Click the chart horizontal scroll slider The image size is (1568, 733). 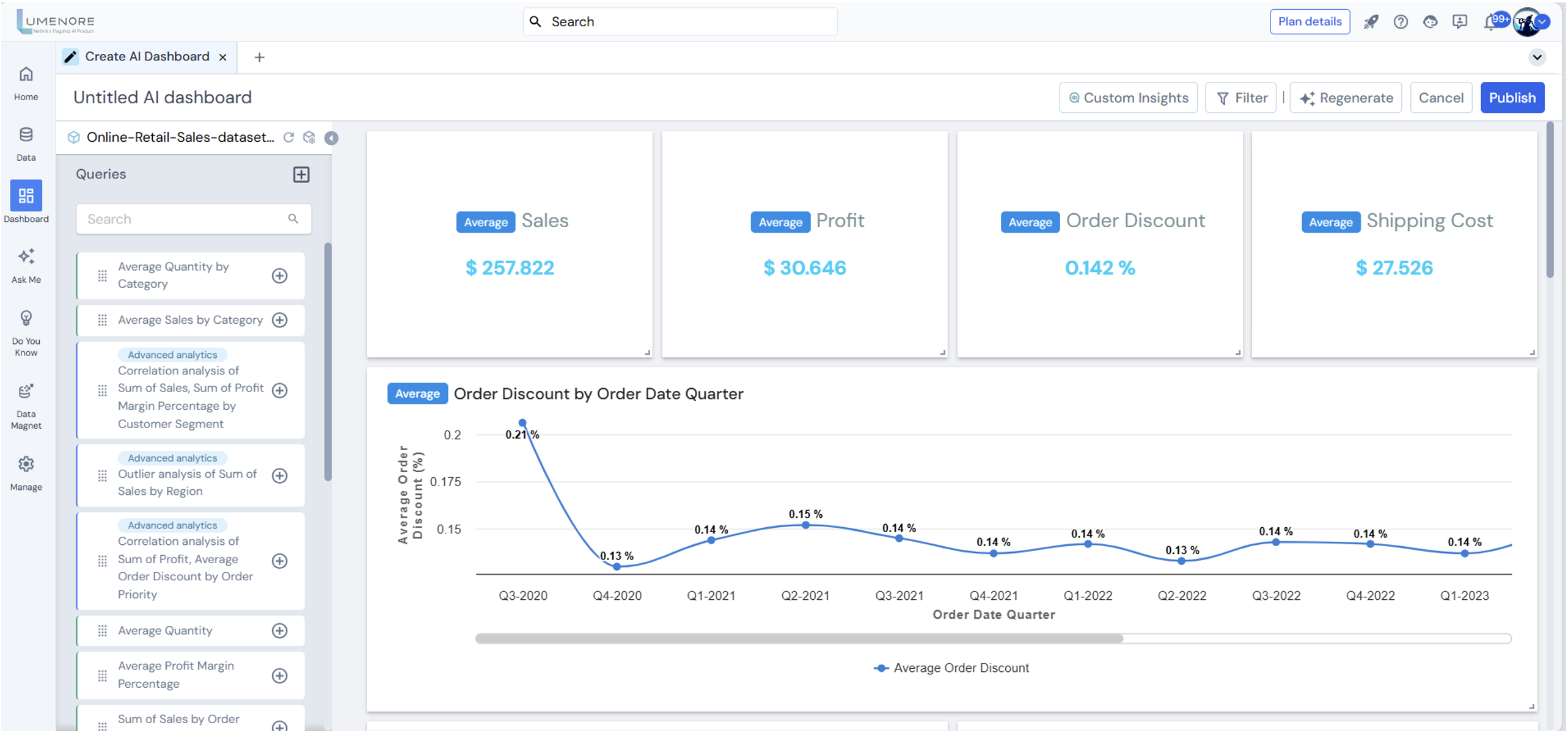coord(799,639)
